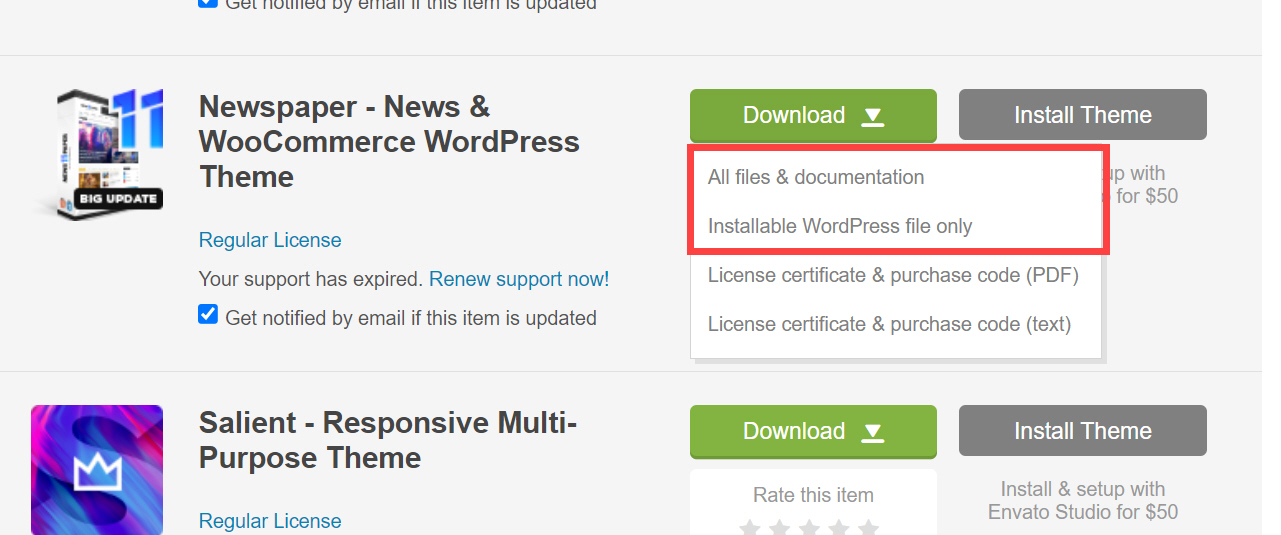Click Renew support now link
Image resolution: width=1281 pixels, height=535 pixels.
click(x=519, y=279)
